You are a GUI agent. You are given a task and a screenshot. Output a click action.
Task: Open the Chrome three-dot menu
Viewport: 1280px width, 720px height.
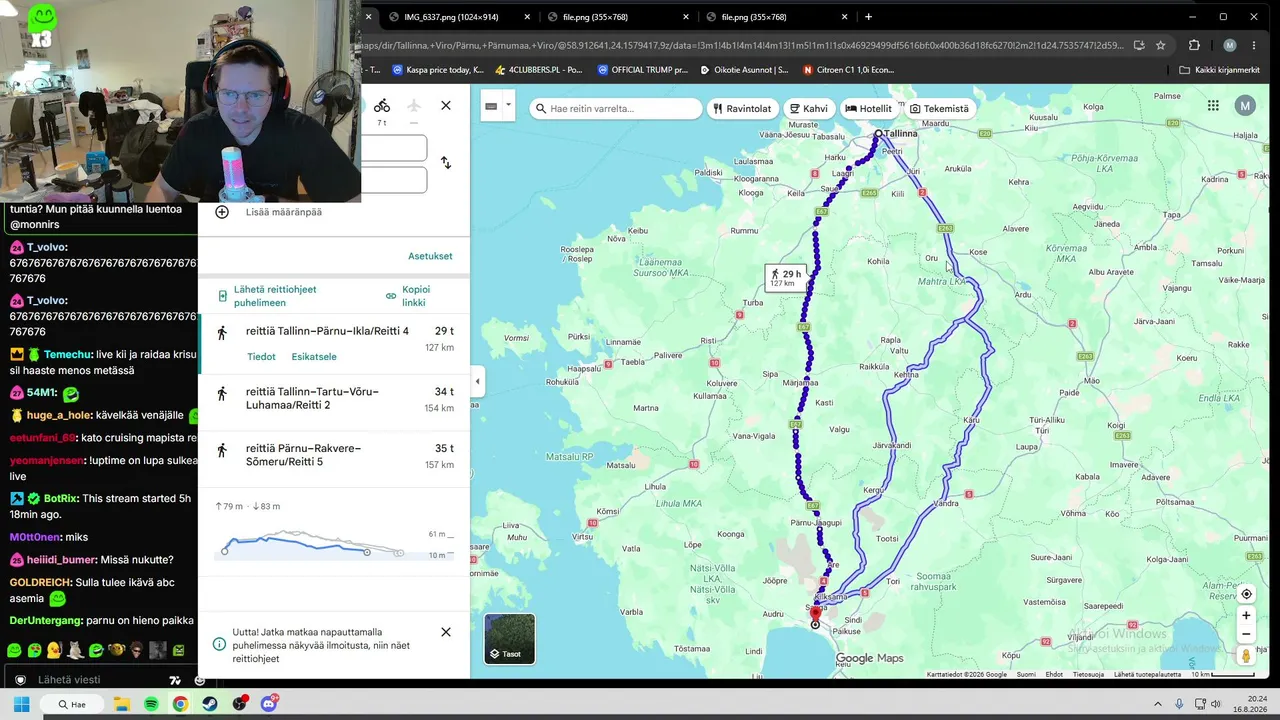click(x=1256, y=45)
